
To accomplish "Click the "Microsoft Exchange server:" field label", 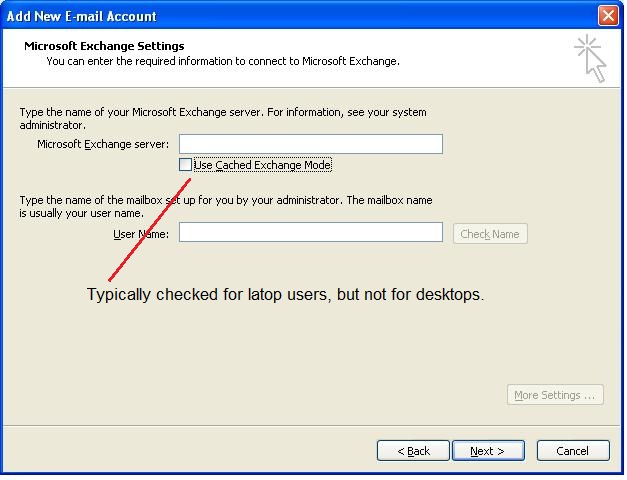I will tap(103, 144).
